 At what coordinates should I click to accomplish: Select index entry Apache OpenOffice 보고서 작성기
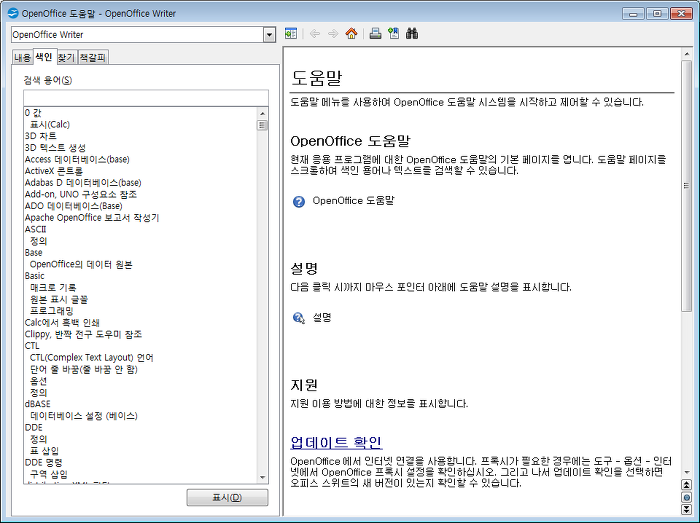tap(92, 218)
